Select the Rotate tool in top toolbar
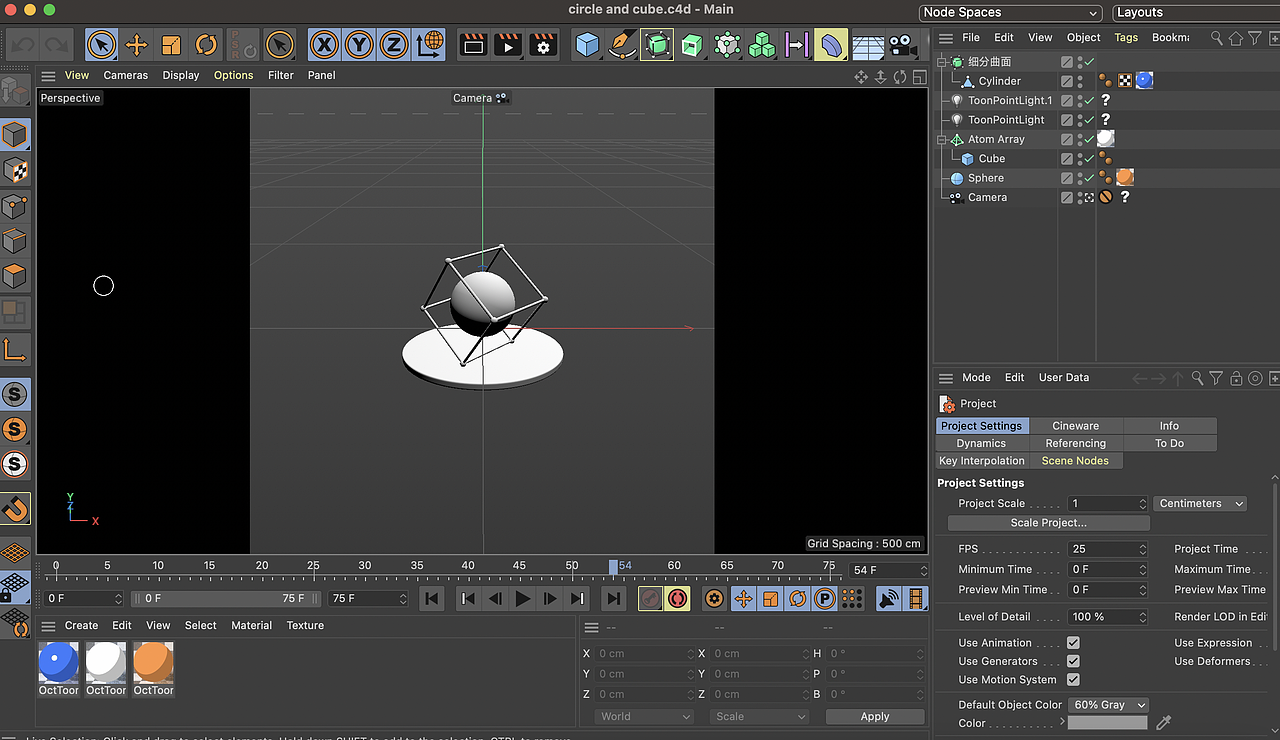This screenshot has width=1280, height=740. (206, 45)
